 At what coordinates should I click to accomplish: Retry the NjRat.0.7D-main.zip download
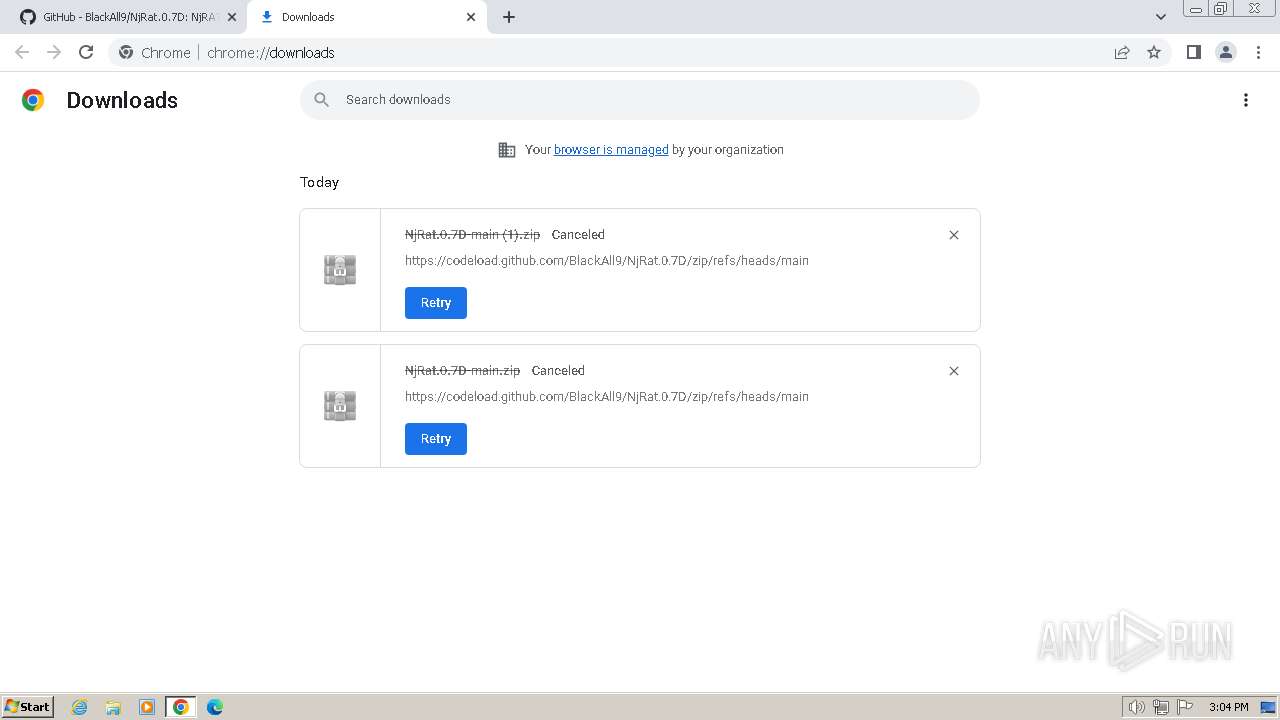tap(436, 439)
